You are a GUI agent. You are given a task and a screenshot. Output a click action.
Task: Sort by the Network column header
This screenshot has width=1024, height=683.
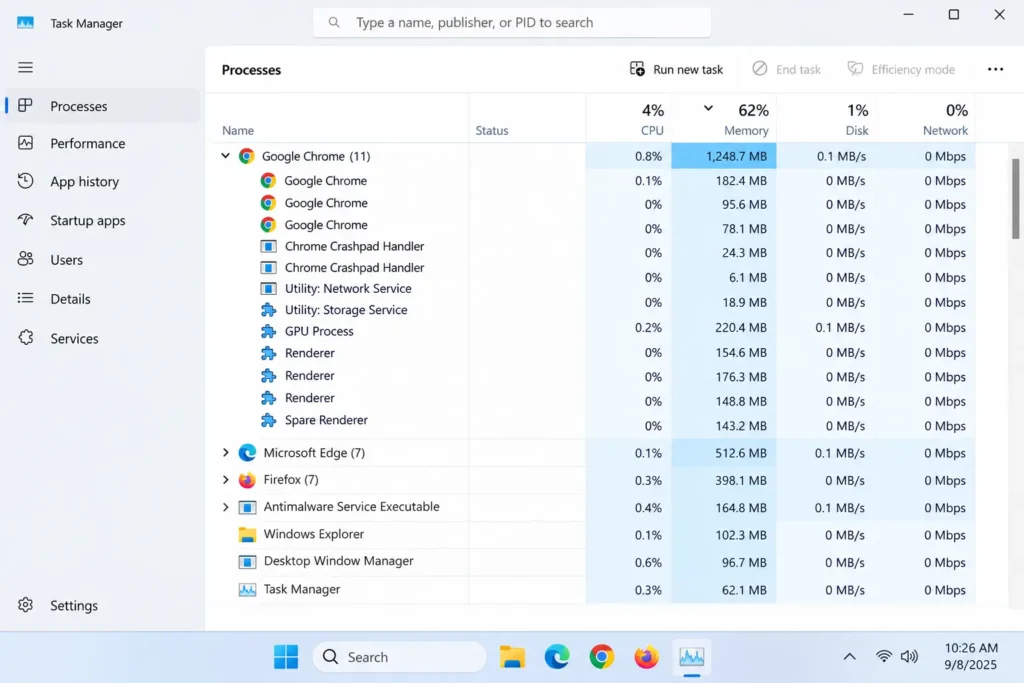click(925, 118)
